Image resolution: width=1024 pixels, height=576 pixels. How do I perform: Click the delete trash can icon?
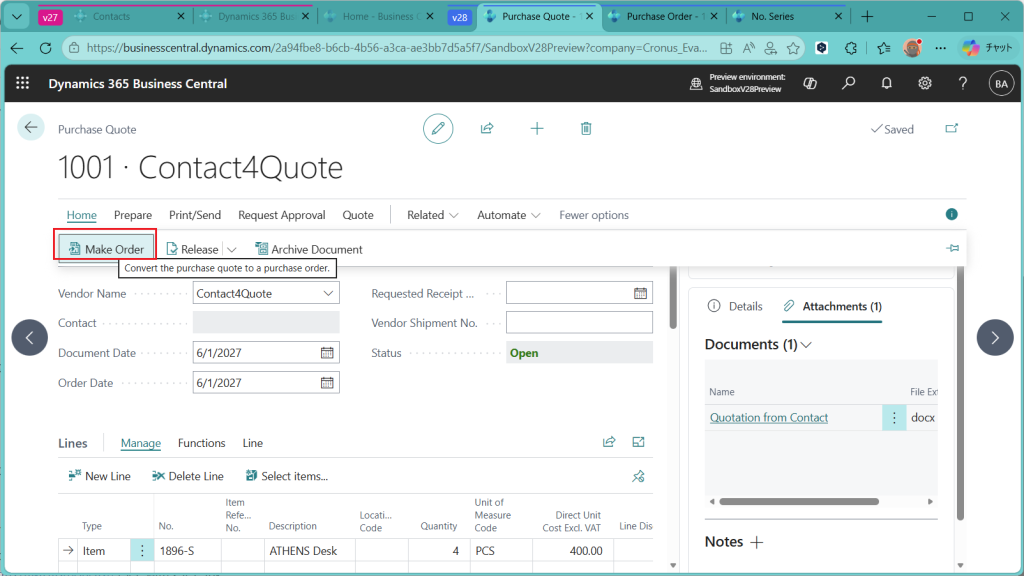point(586,128)
